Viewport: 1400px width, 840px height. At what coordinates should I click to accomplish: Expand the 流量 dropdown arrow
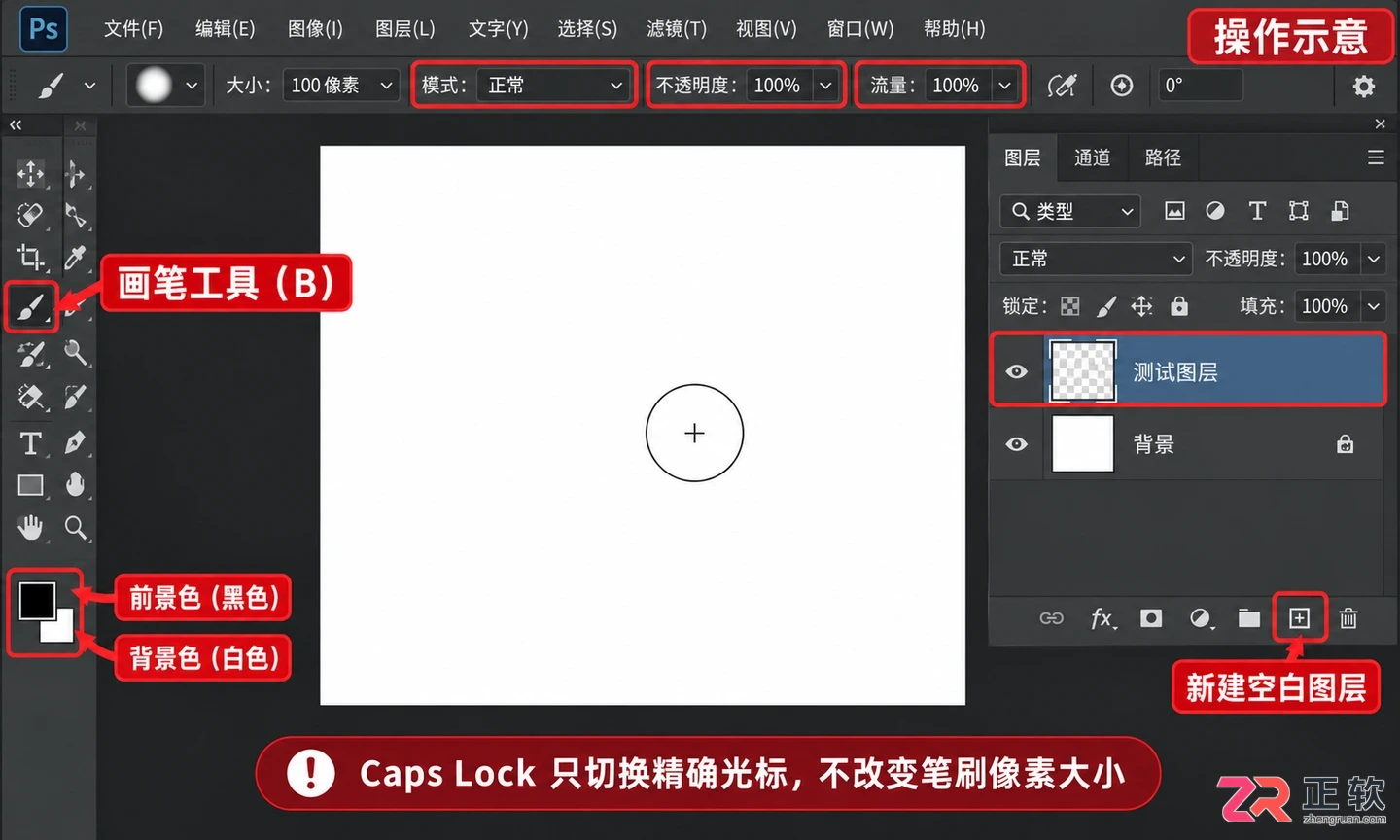(x=1005, y=86)
